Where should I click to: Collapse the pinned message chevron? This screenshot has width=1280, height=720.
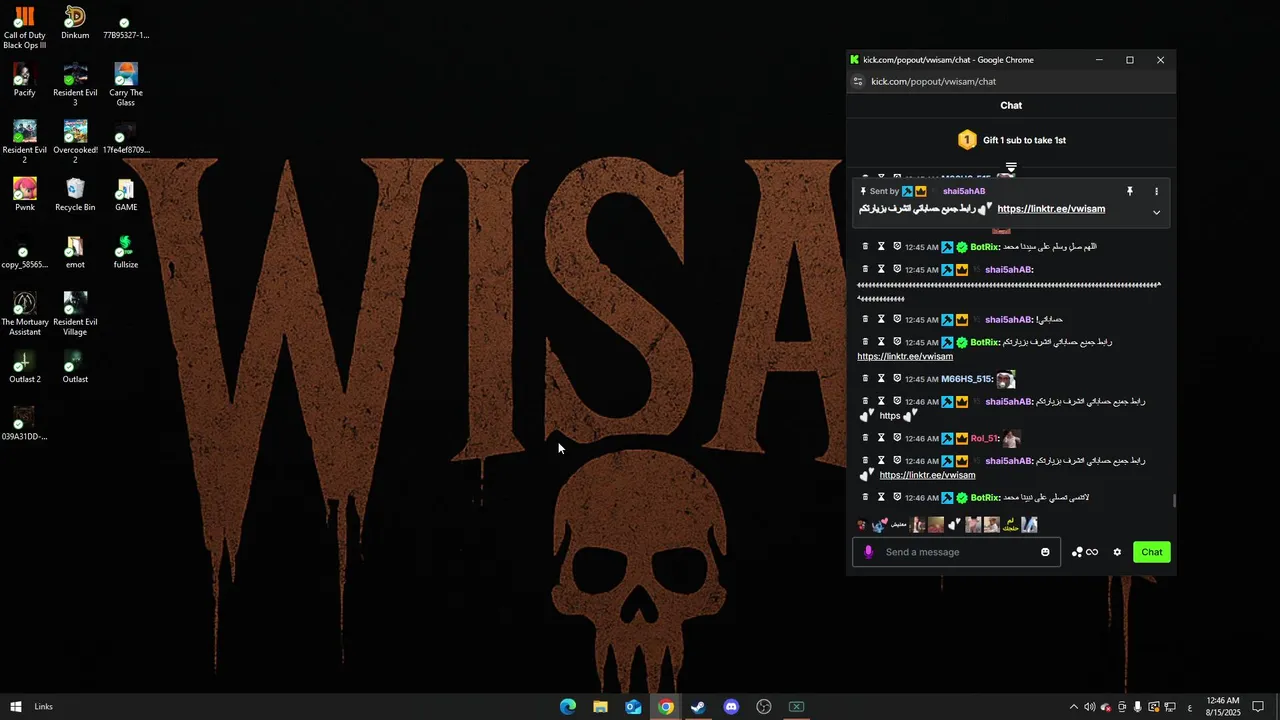point(1156,212)
